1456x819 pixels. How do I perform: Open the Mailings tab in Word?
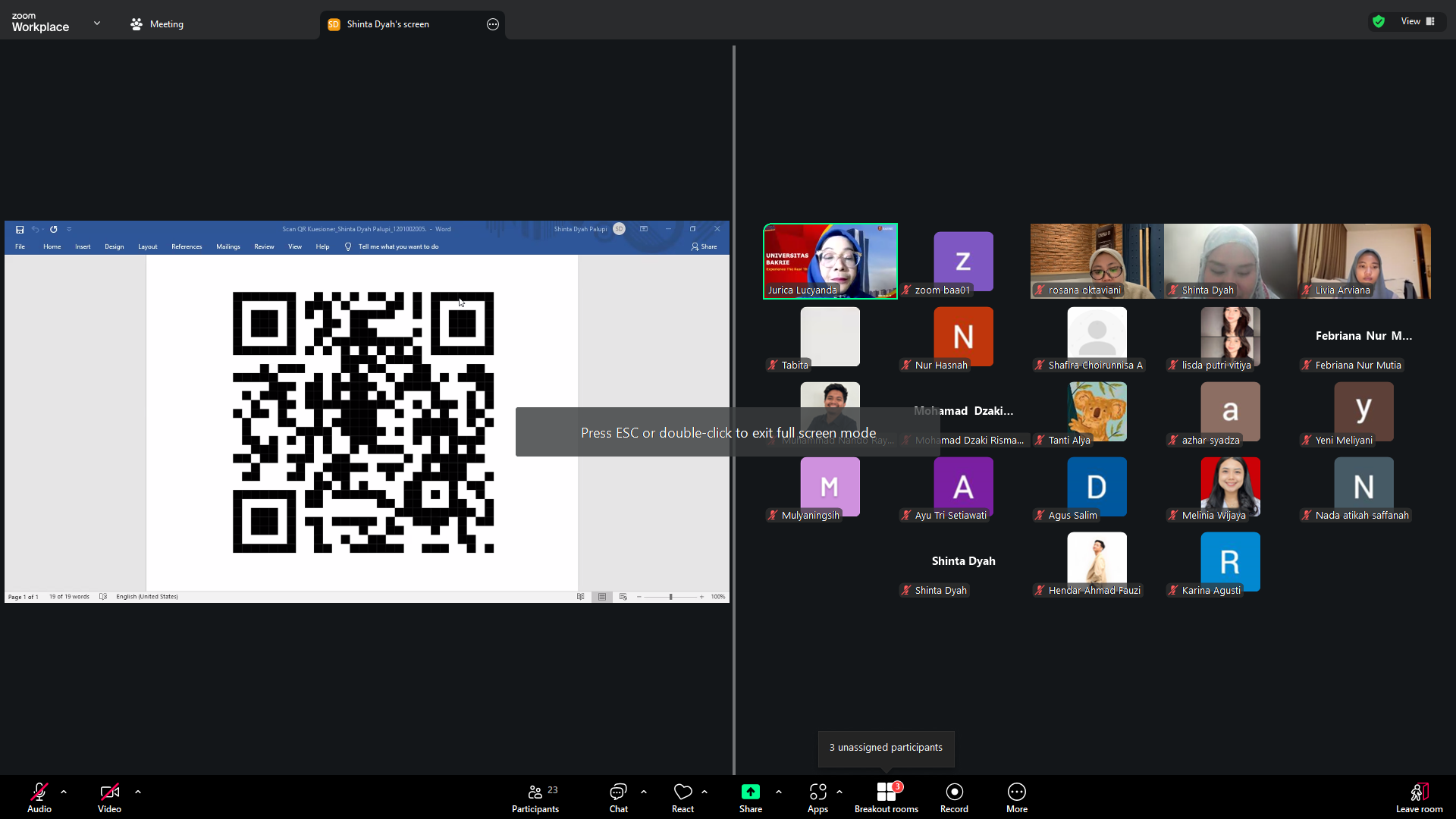(x=228, y=246)
